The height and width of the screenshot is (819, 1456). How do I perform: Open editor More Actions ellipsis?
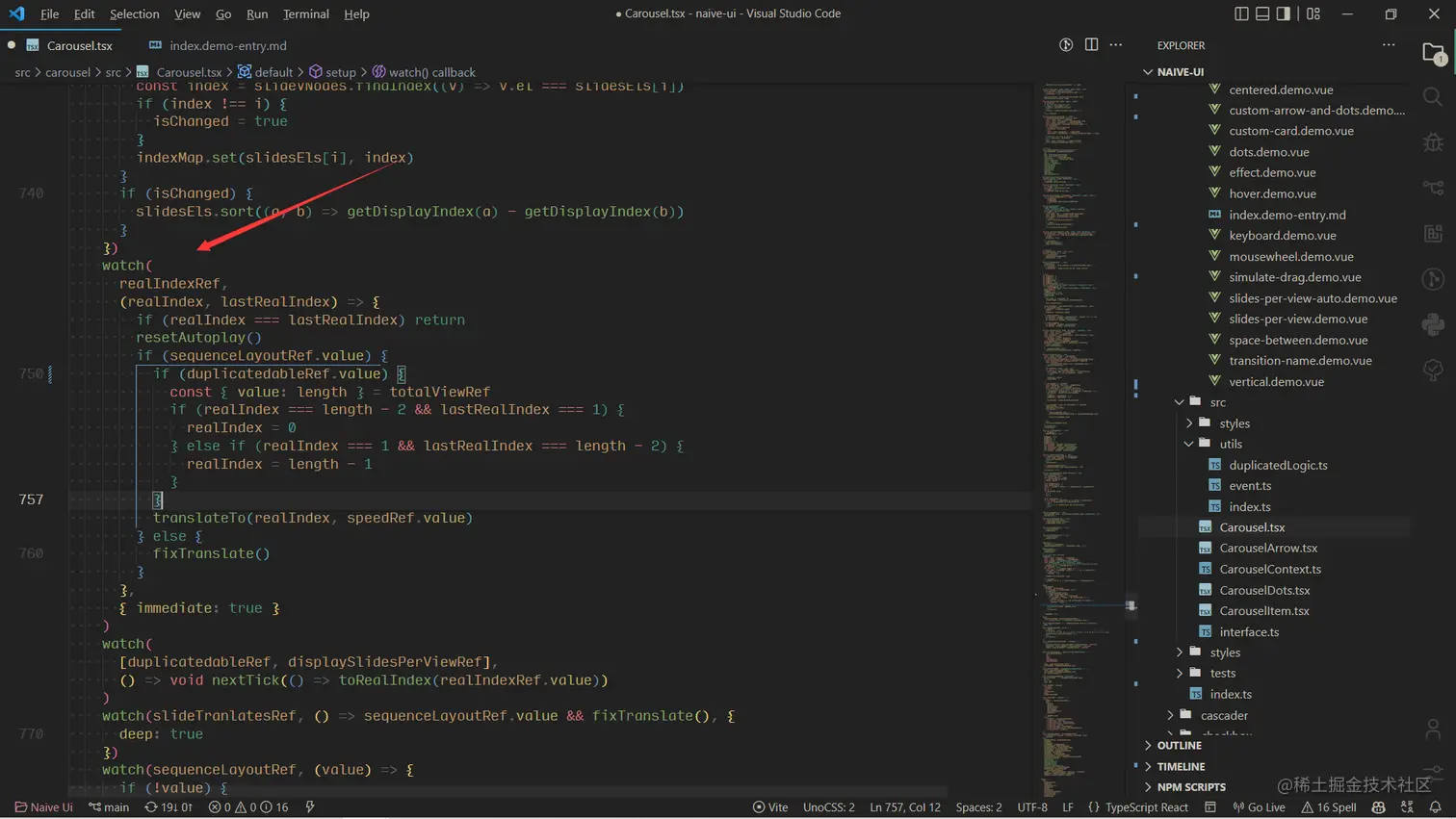1116,44
